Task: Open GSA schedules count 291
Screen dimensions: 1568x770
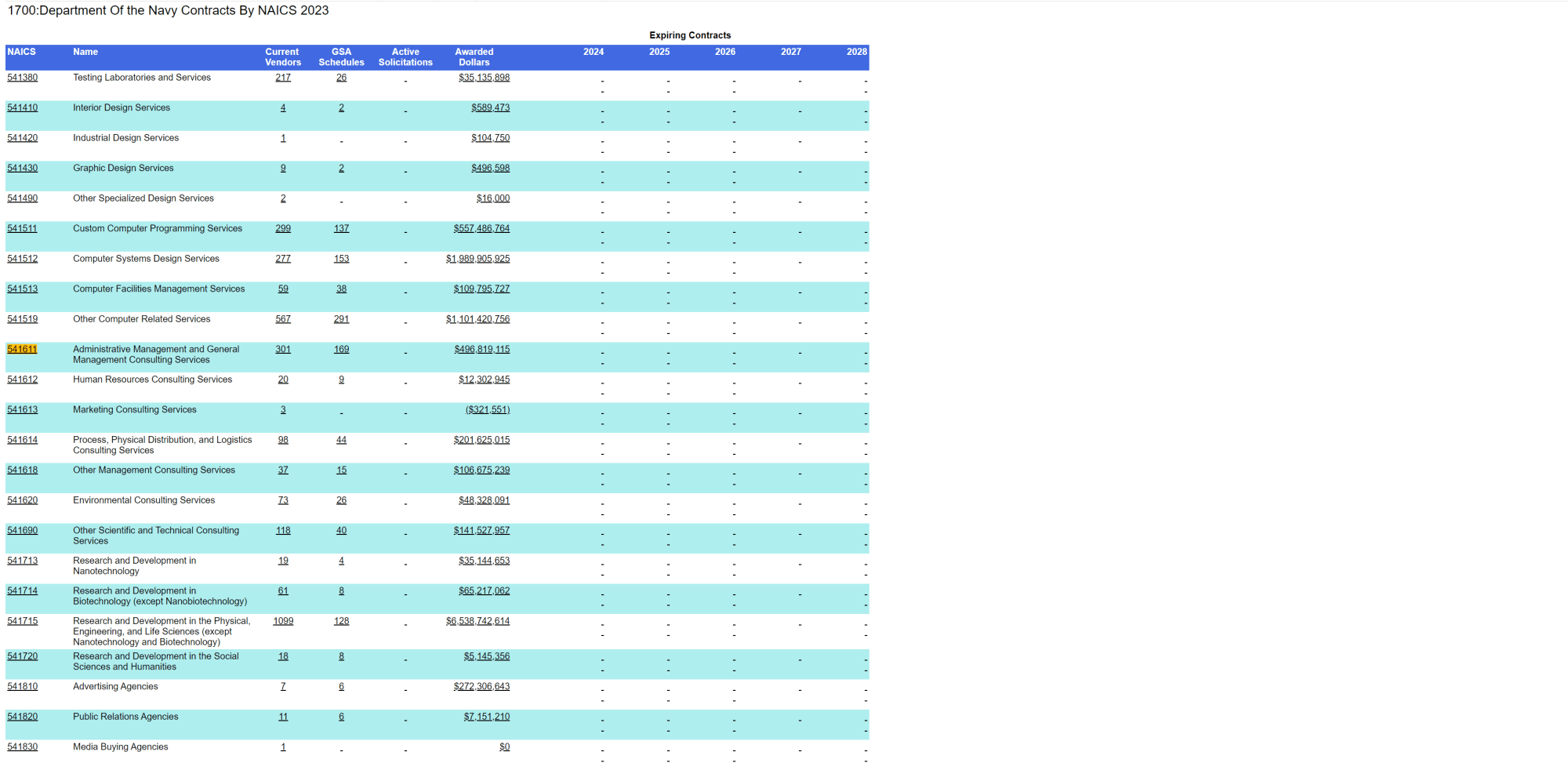Action: click(341, 319)
